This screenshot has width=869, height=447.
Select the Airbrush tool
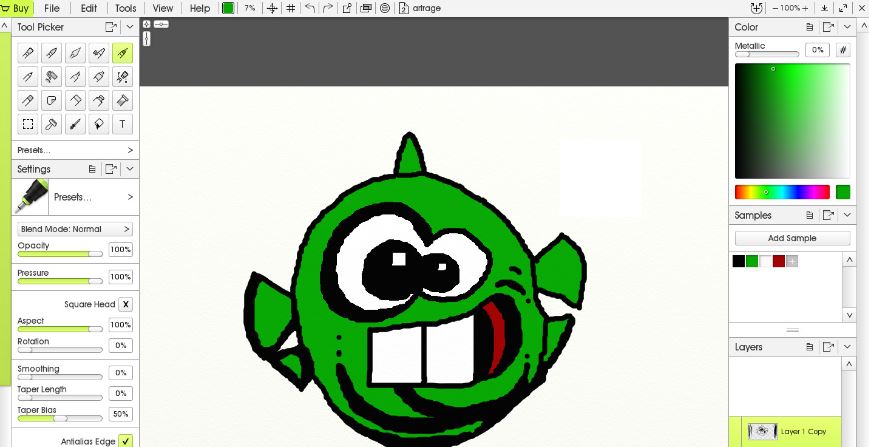[99, 53]
